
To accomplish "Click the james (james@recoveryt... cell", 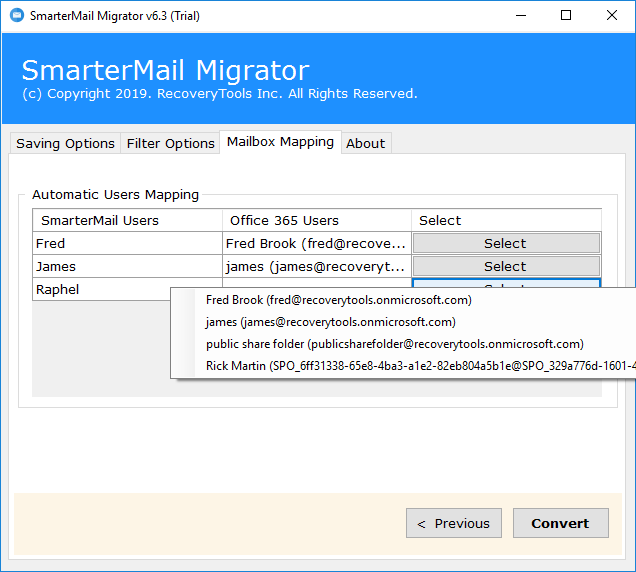I will point(317,267).
